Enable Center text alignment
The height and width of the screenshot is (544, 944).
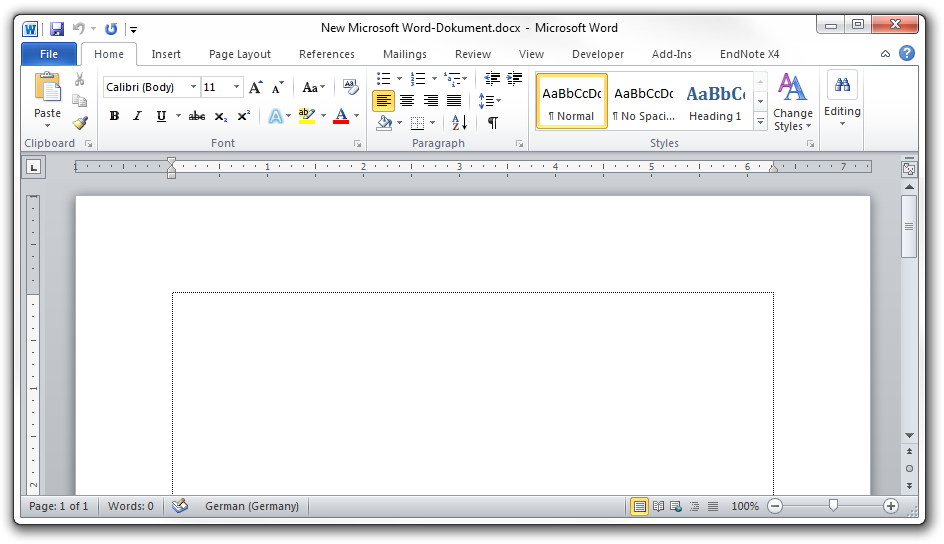407,100
